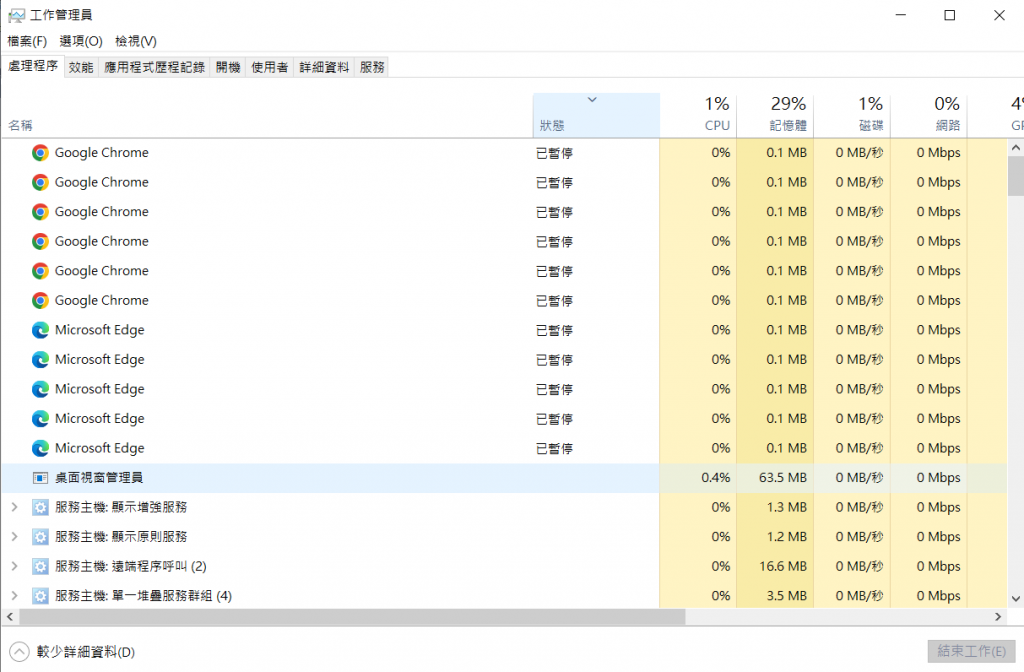Switch to the 詳細資料 tab

tap(324, 67)
